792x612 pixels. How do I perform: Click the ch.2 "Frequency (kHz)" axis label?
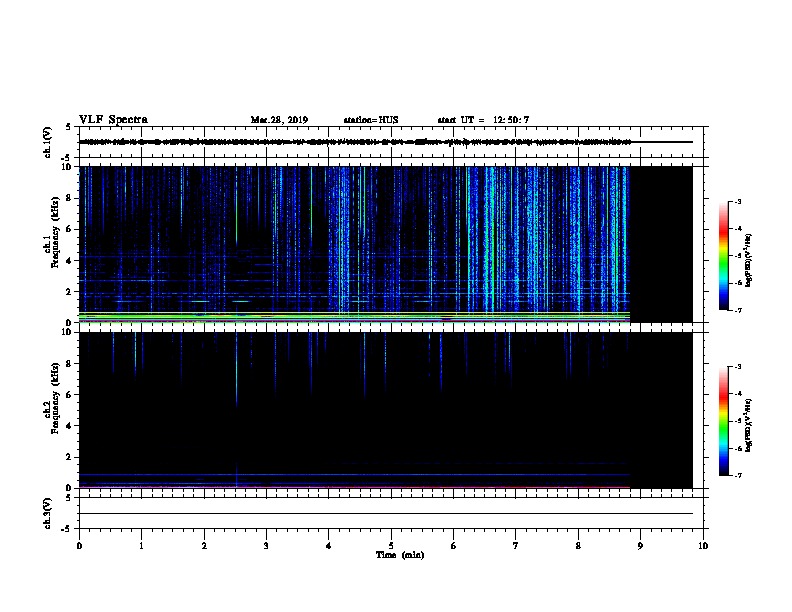pos(55,398)
